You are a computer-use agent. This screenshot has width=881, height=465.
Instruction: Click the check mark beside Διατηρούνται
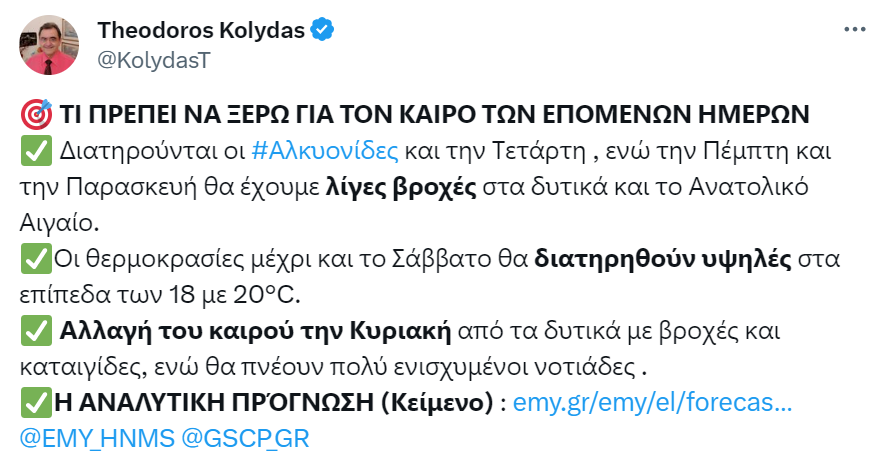pos(31,152)
